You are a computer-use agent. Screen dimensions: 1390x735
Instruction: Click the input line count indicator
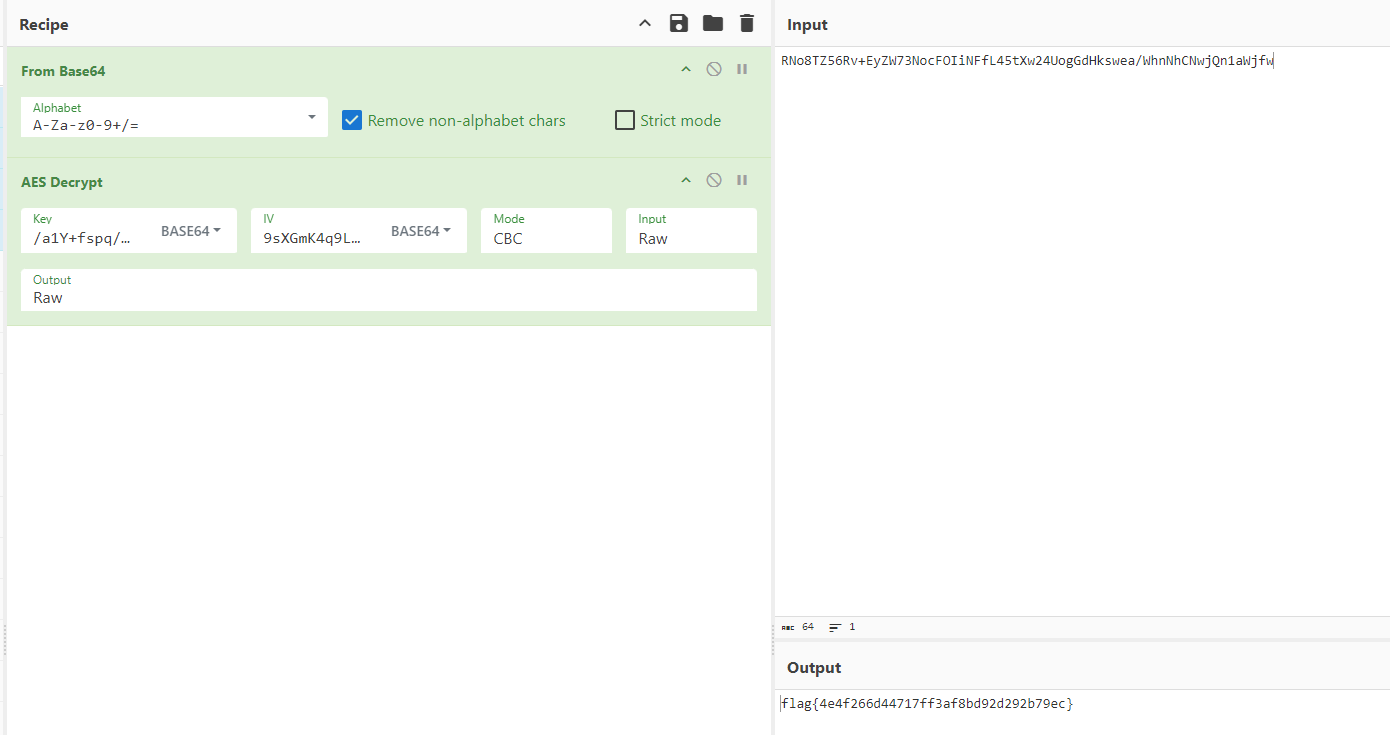pos(843,627)
